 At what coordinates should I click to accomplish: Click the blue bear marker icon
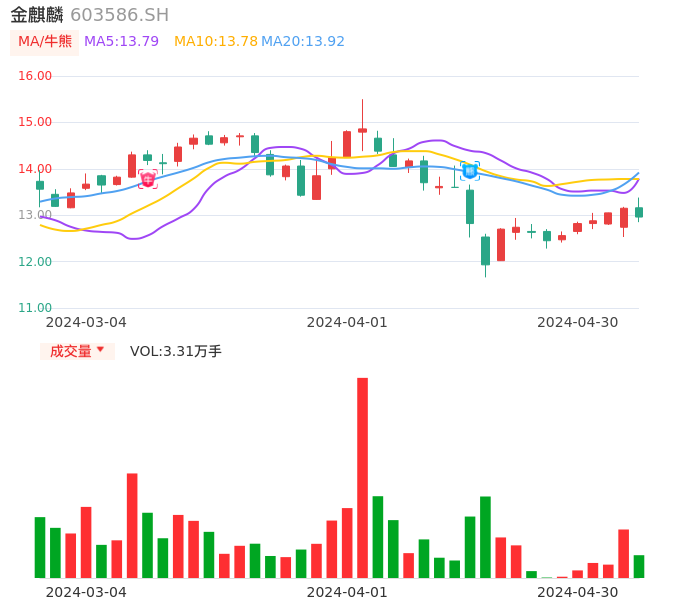click(x=469, y=171)
